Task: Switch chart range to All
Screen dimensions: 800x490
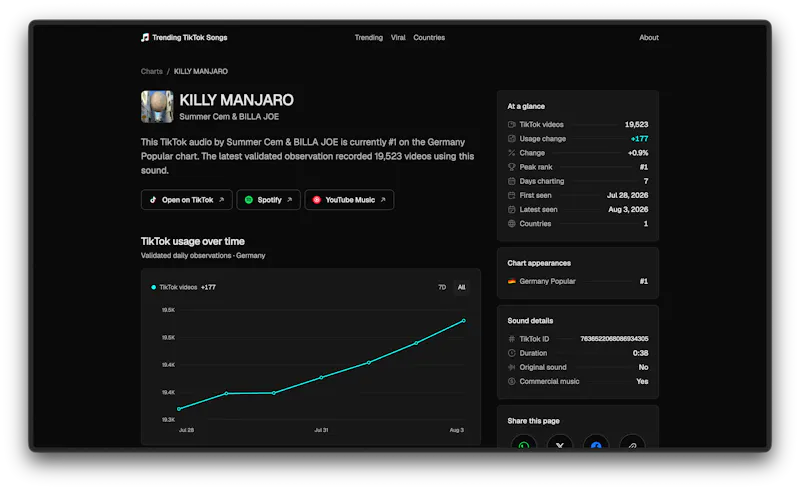Action: (x=461, y=287)
